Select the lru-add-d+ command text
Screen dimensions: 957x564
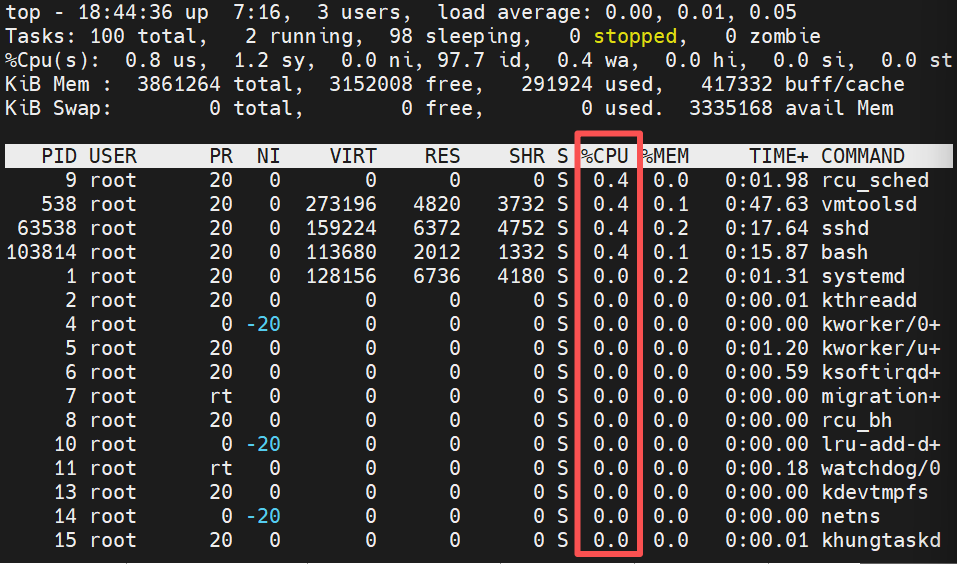pyautogui.click(x=881, y=444)
